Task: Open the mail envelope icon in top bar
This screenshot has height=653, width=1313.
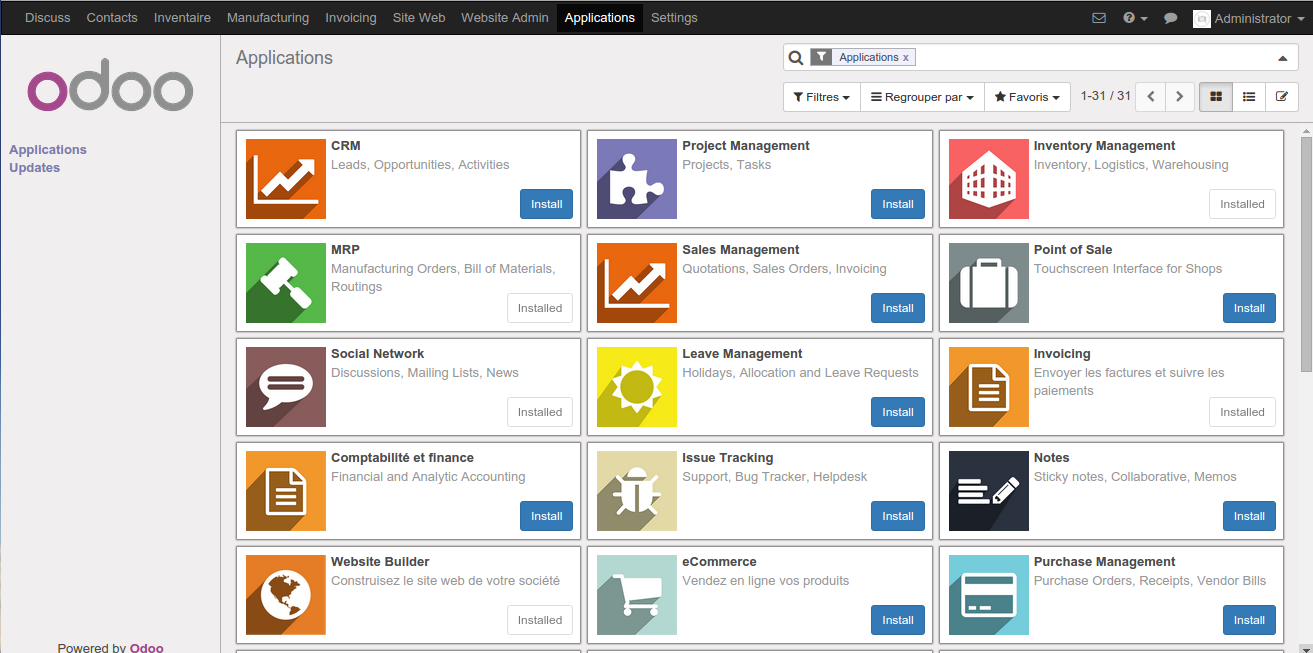Action: click(1099, 18)
